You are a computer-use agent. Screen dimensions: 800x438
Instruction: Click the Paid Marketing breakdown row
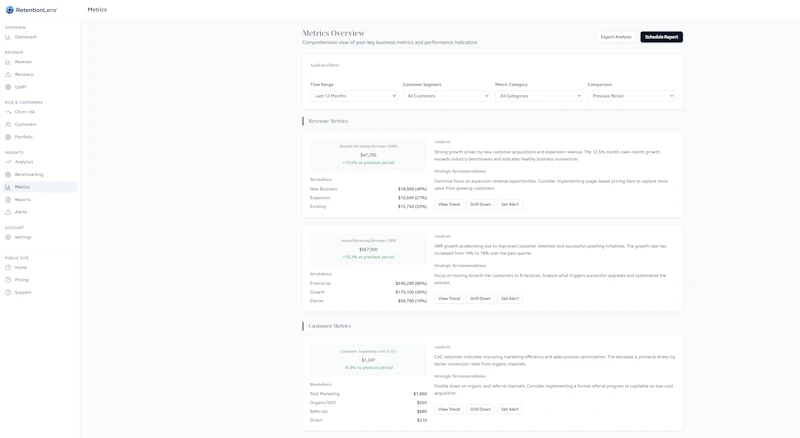coord(368,394)
